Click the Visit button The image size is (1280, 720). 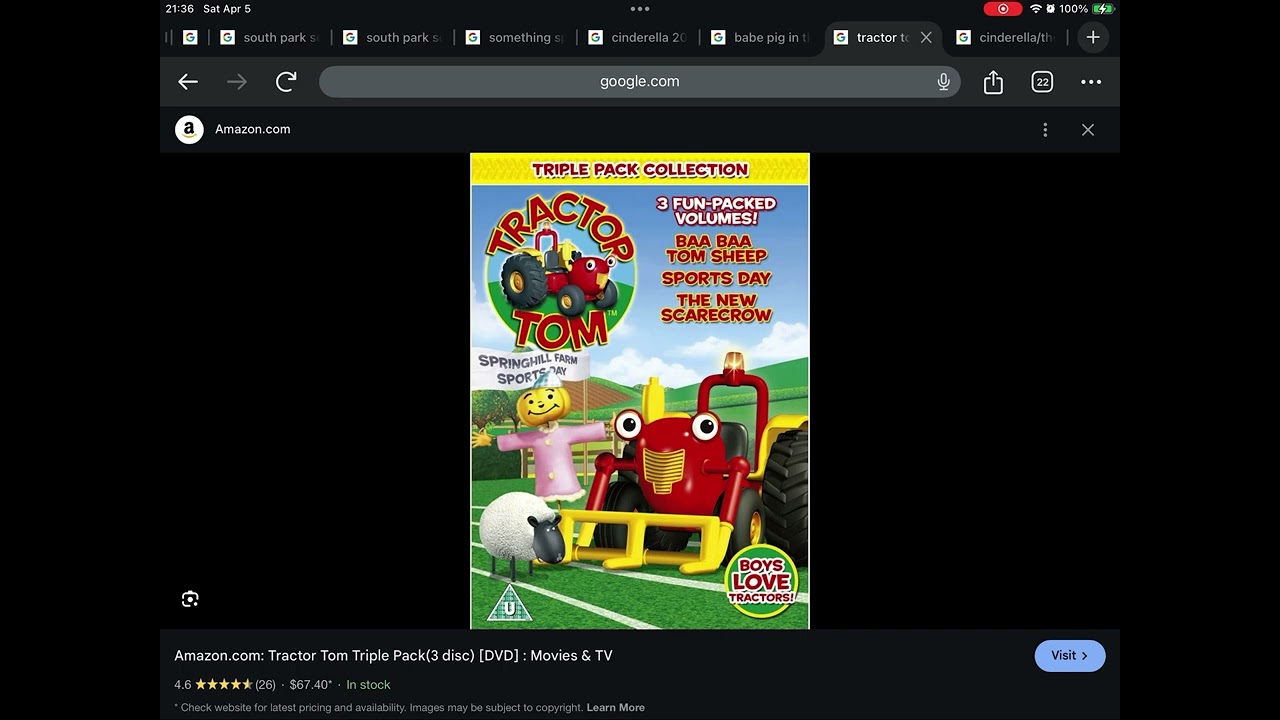point(1069,656)
